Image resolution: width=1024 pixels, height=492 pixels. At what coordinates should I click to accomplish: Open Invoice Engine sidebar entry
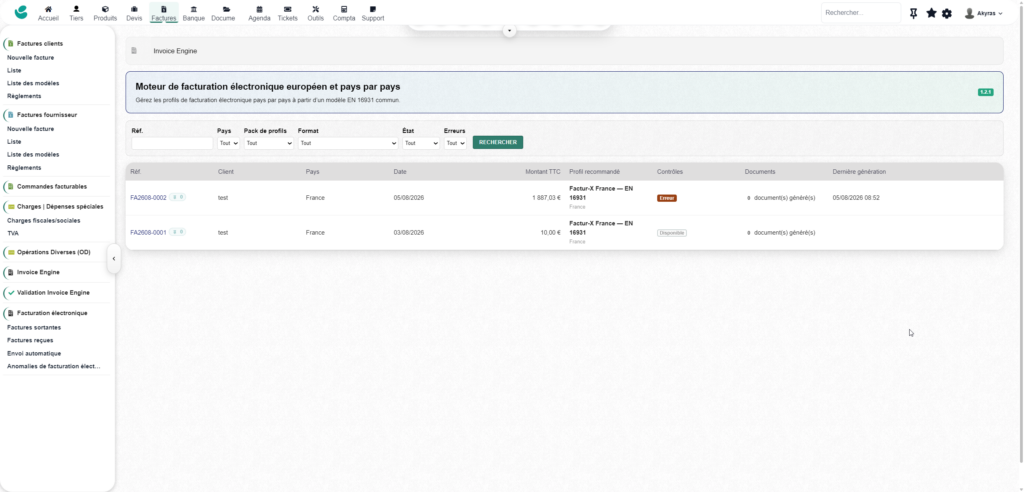[38, 272]
